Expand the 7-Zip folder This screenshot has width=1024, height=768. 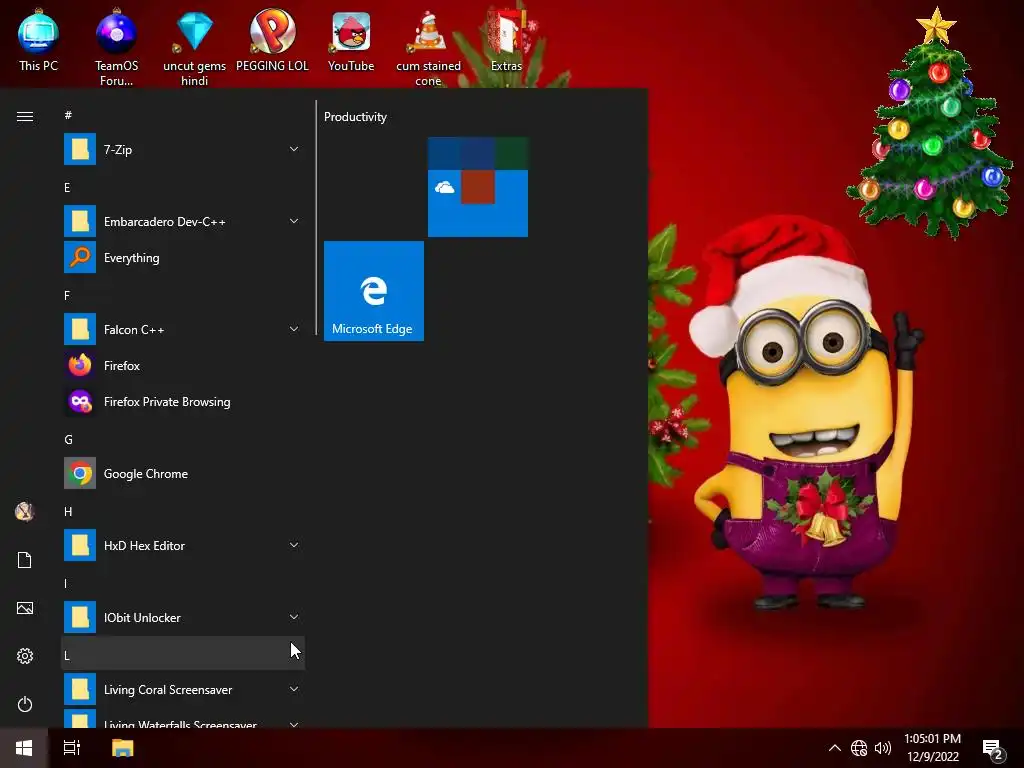183,150
